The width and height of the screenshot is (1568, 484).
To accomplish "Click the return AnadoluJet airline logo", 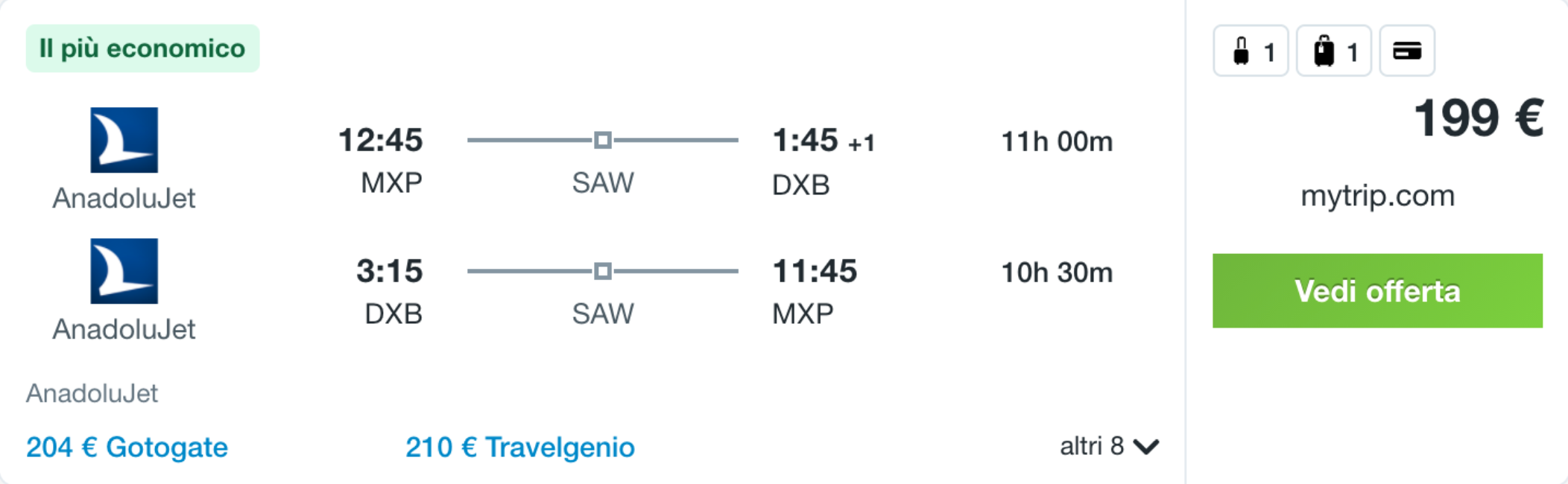I will pyautogui.click(x=124, y=271).
